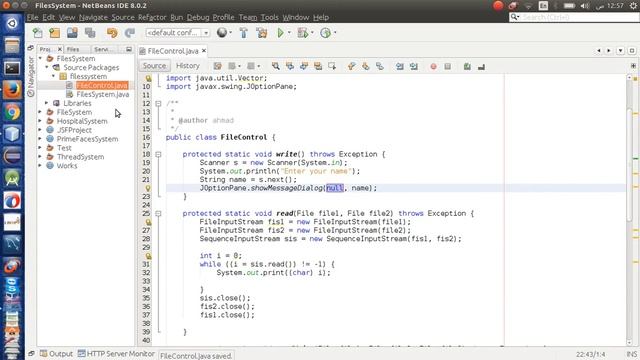Collapse the read() method fold at line 25
The width and height of the screenshot is (640, 360).
tap(158, 213)
